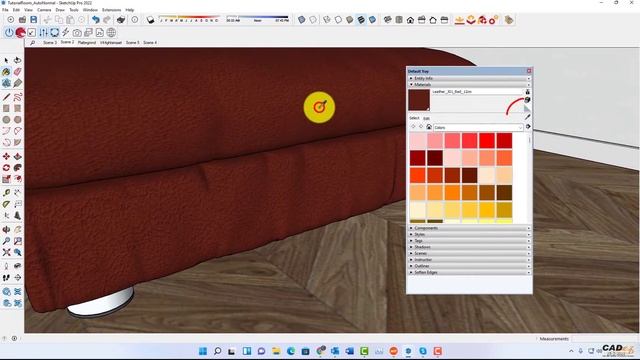Expand the Outliner panel
The width and height of the screenshot is (640, 360).
coord(469,266)
